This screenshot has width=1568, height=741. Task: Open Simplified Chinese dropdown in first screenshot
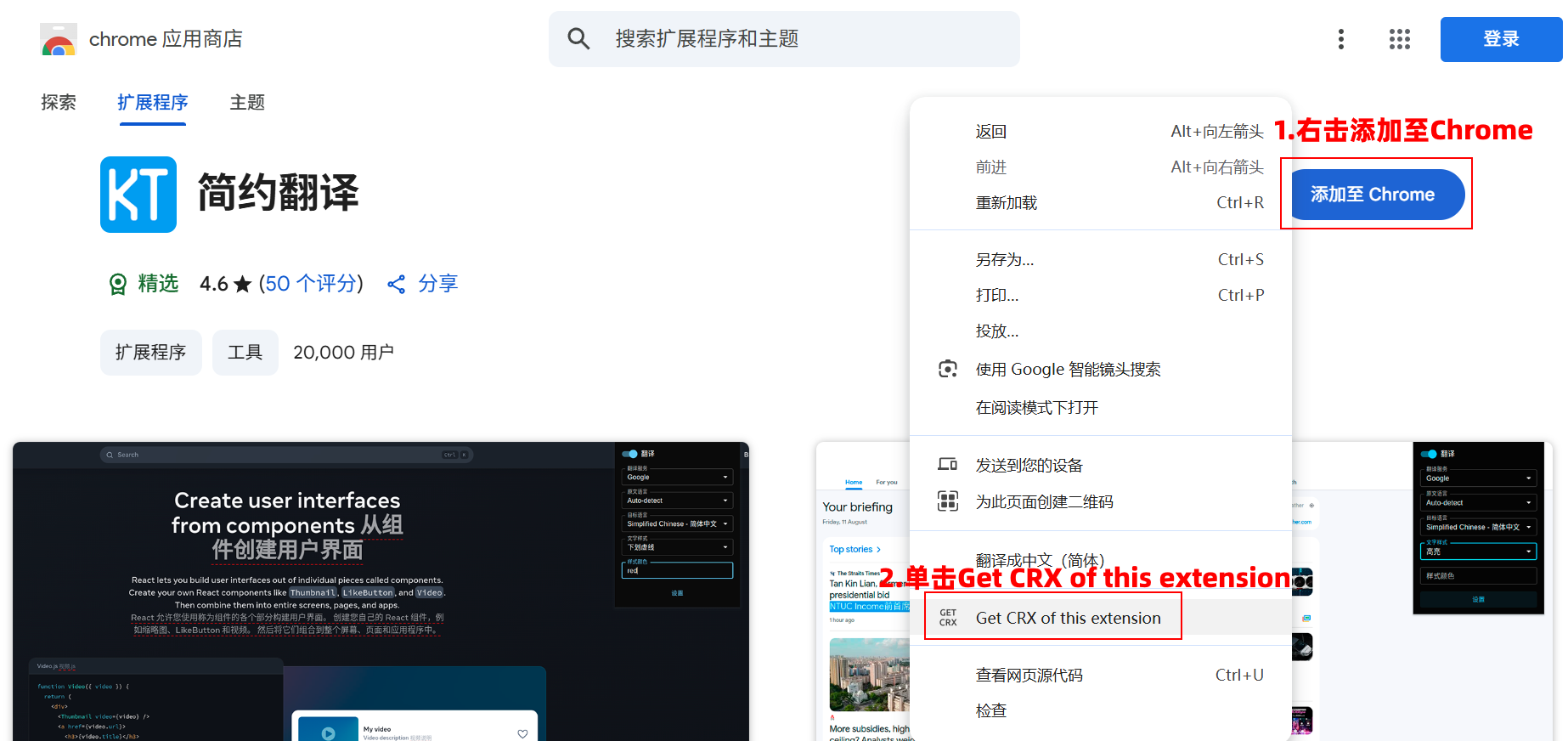677,524
